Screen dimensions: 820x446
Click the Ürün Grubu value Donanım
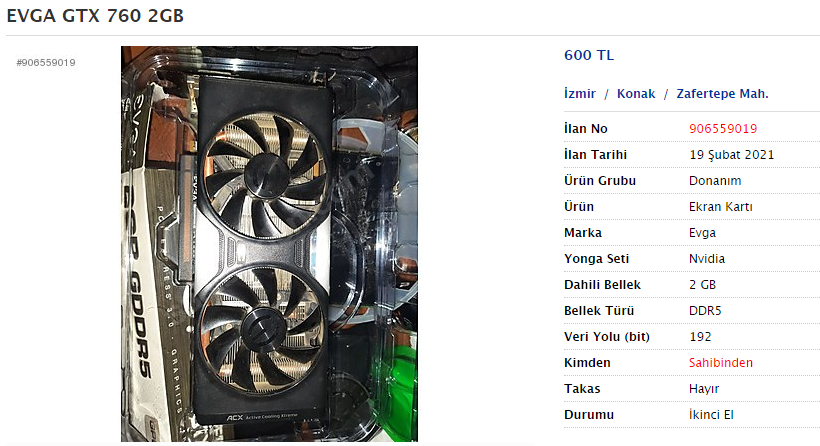(715, 180)
